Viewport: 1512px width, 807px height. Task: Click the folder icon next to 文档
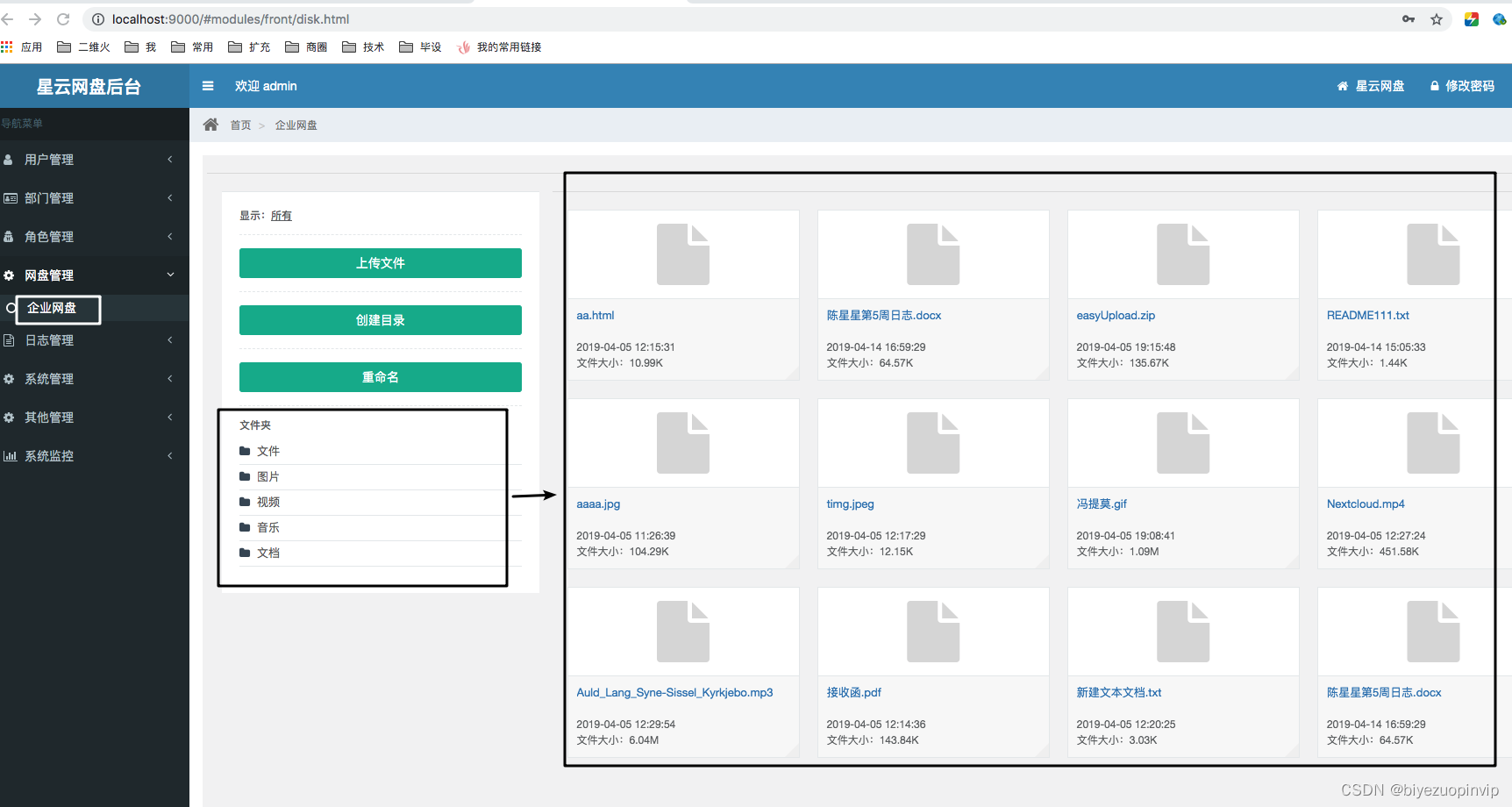tap(245, 553)
